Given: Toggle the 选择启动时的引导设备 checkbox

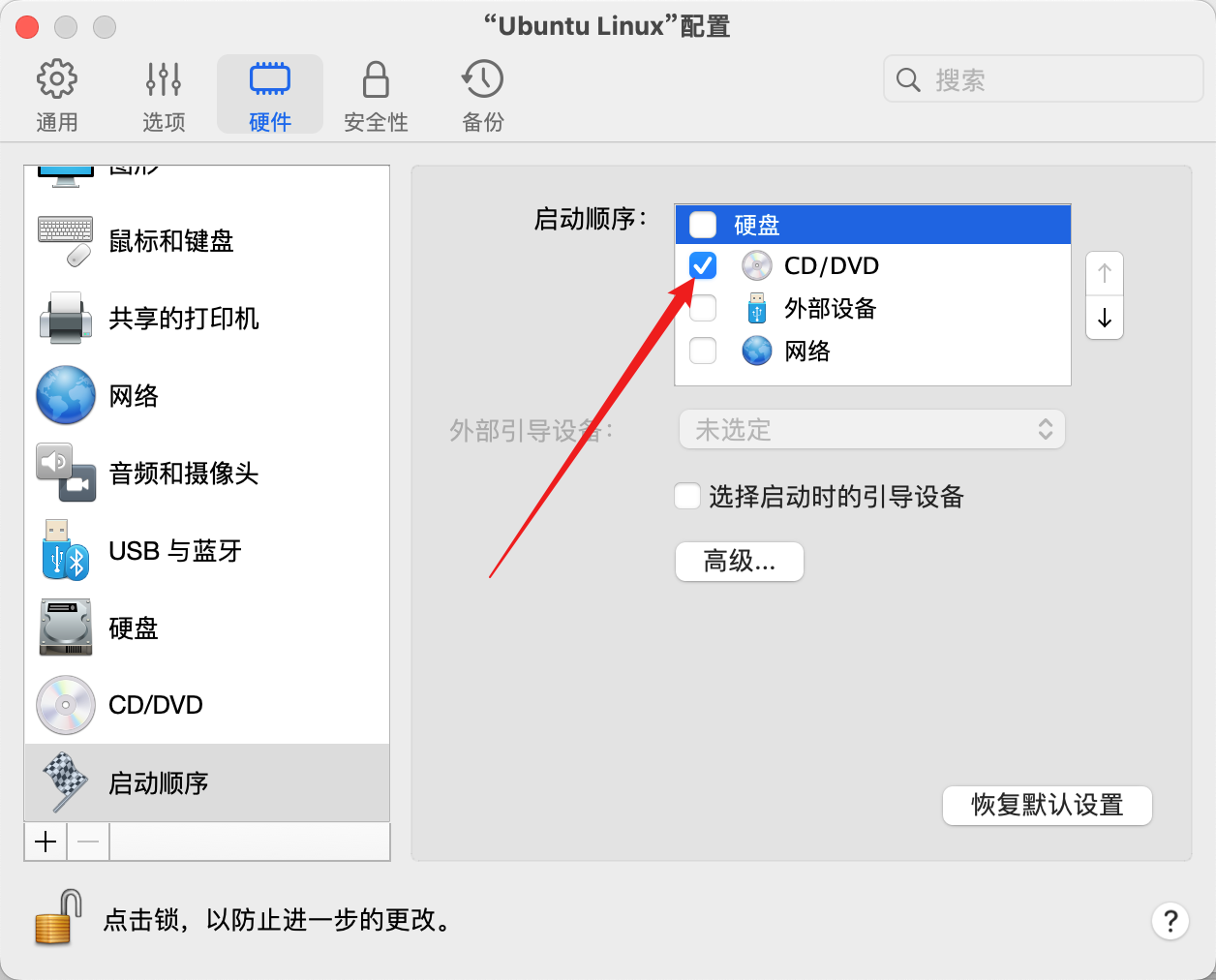Looking at the screenshot, I should point(687,497).
